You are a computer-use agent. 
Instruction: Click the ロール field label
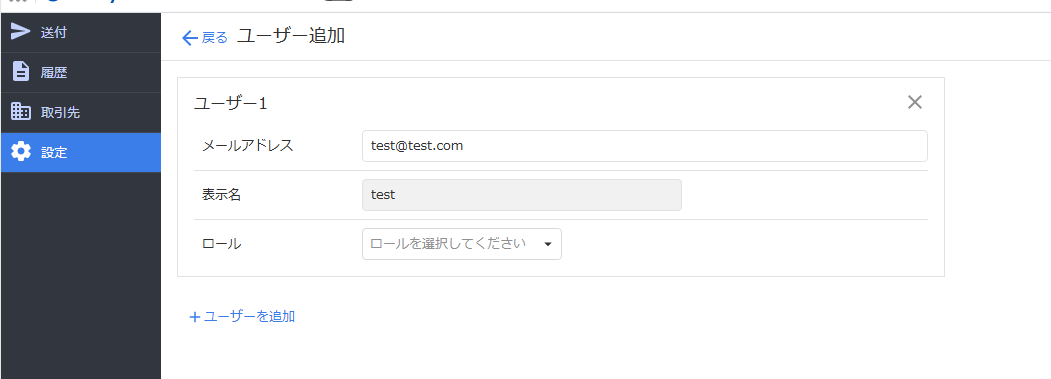(221, 244)
